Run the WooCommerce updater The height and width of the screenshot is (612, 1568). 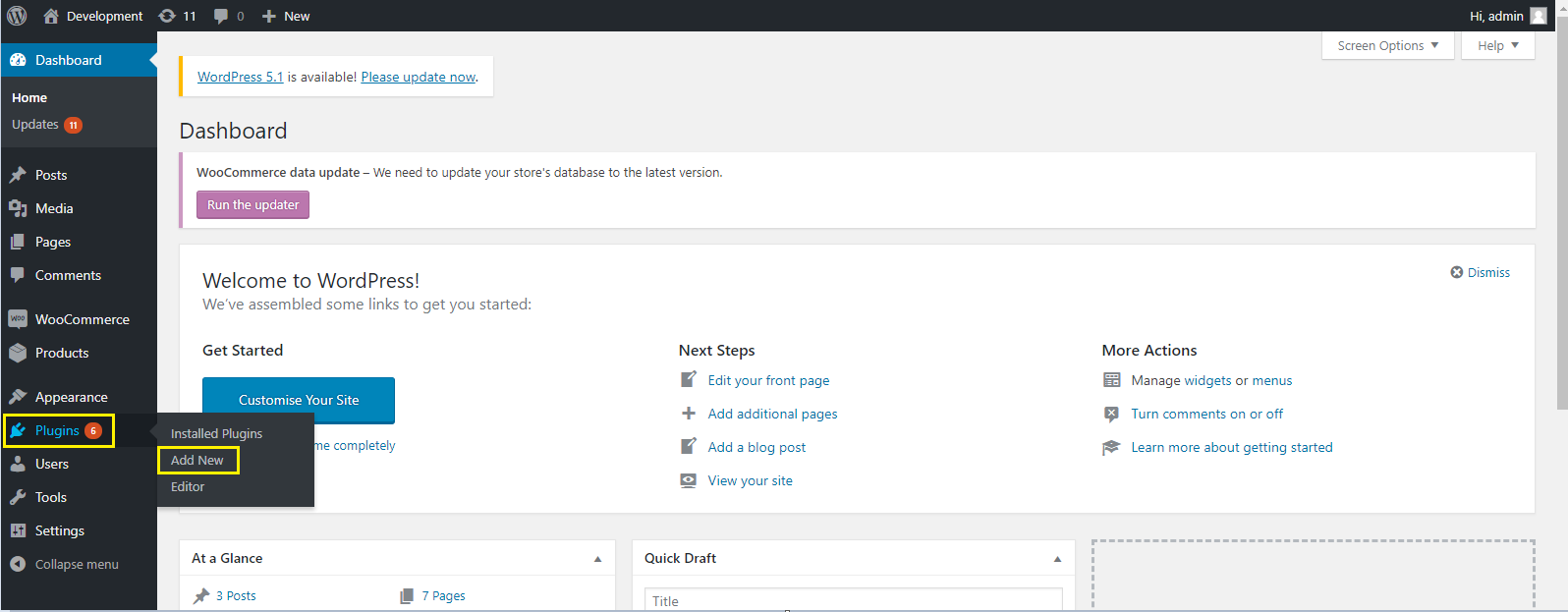click(x=253, y=204)
